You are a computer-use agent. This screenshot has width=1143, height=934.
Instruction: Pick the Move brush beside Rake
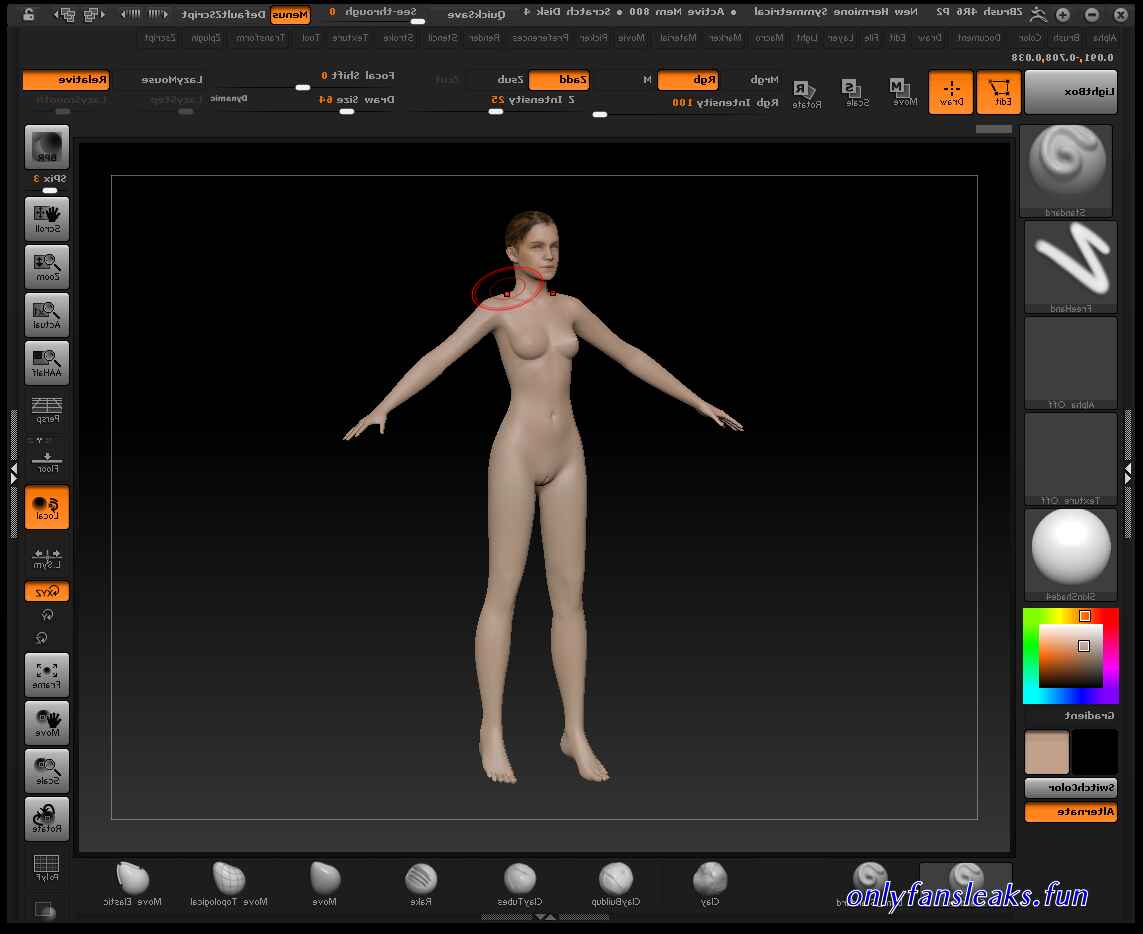pyautogui.click(x=324, y=884)
